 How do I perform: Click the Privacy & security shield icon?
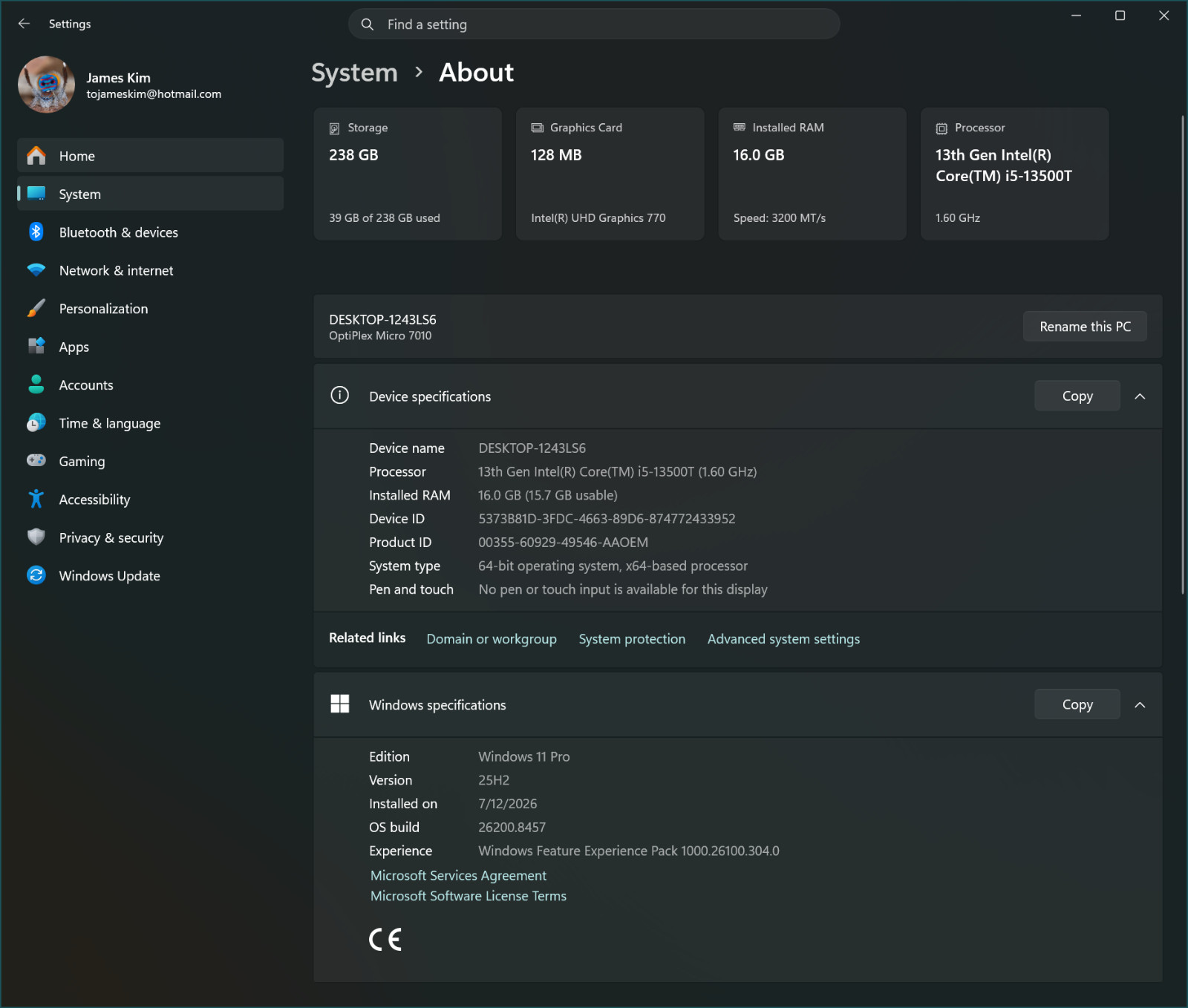click(36, 537)
